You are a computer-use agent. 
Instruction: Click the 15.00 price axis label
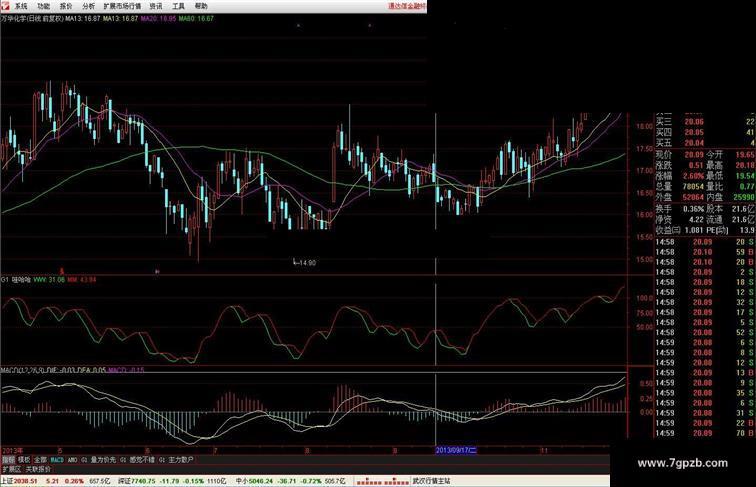tap(644, 259)
